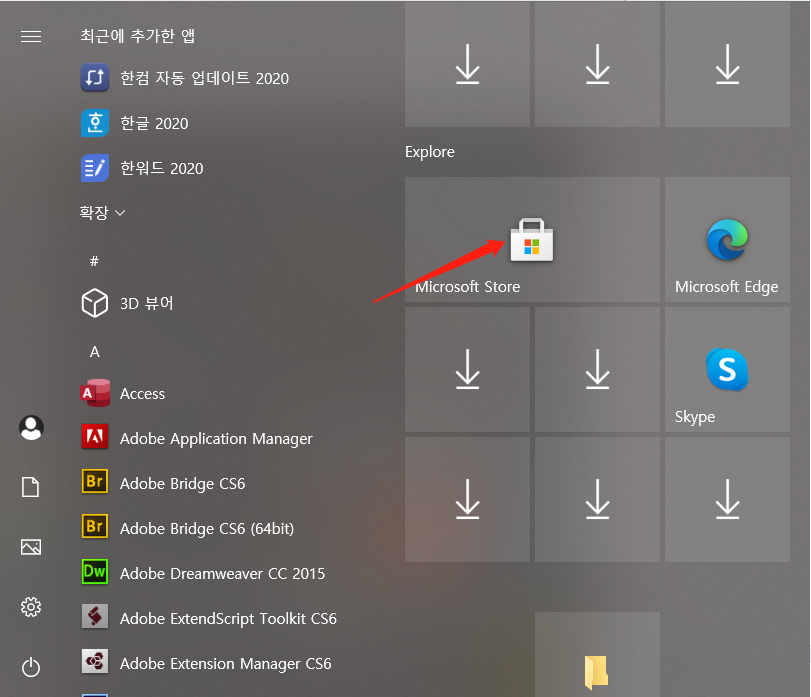This screenshot has width=811, height=697.
Task: Expand the Start menu hamburger
Action: pyautogui.click(x=30, y=36)
